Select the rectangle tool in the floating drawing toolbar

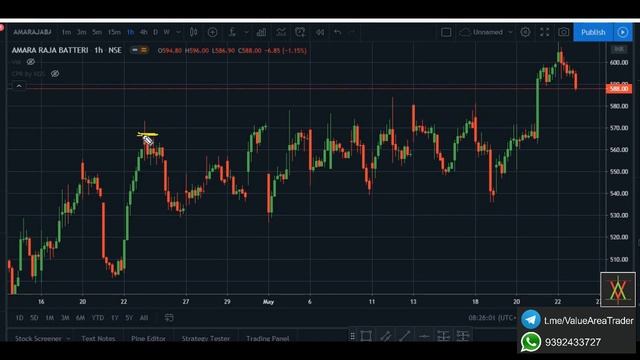366,336
